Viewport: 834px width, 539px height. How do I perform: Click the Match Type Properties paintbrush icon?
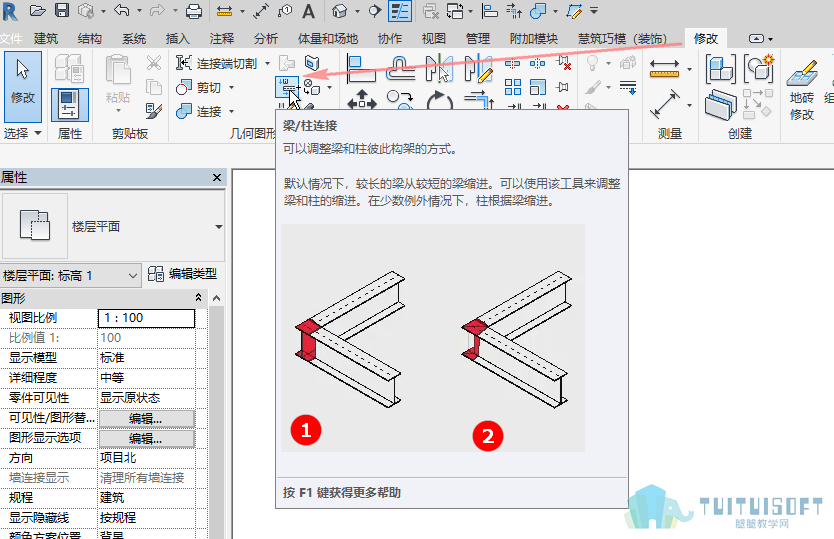(x=154, y=111)
